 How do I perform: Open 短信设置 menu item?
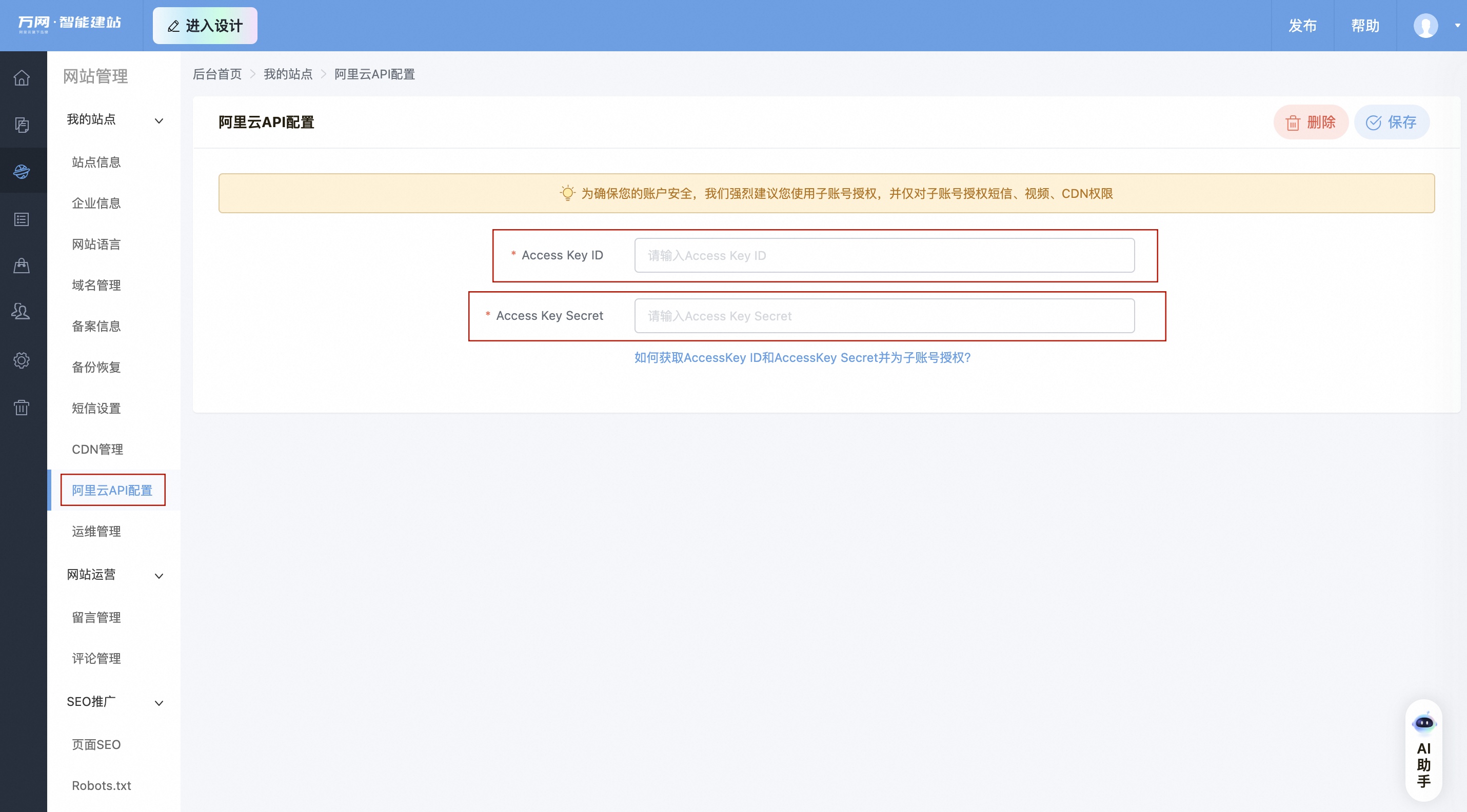click(x=96, y=408)
